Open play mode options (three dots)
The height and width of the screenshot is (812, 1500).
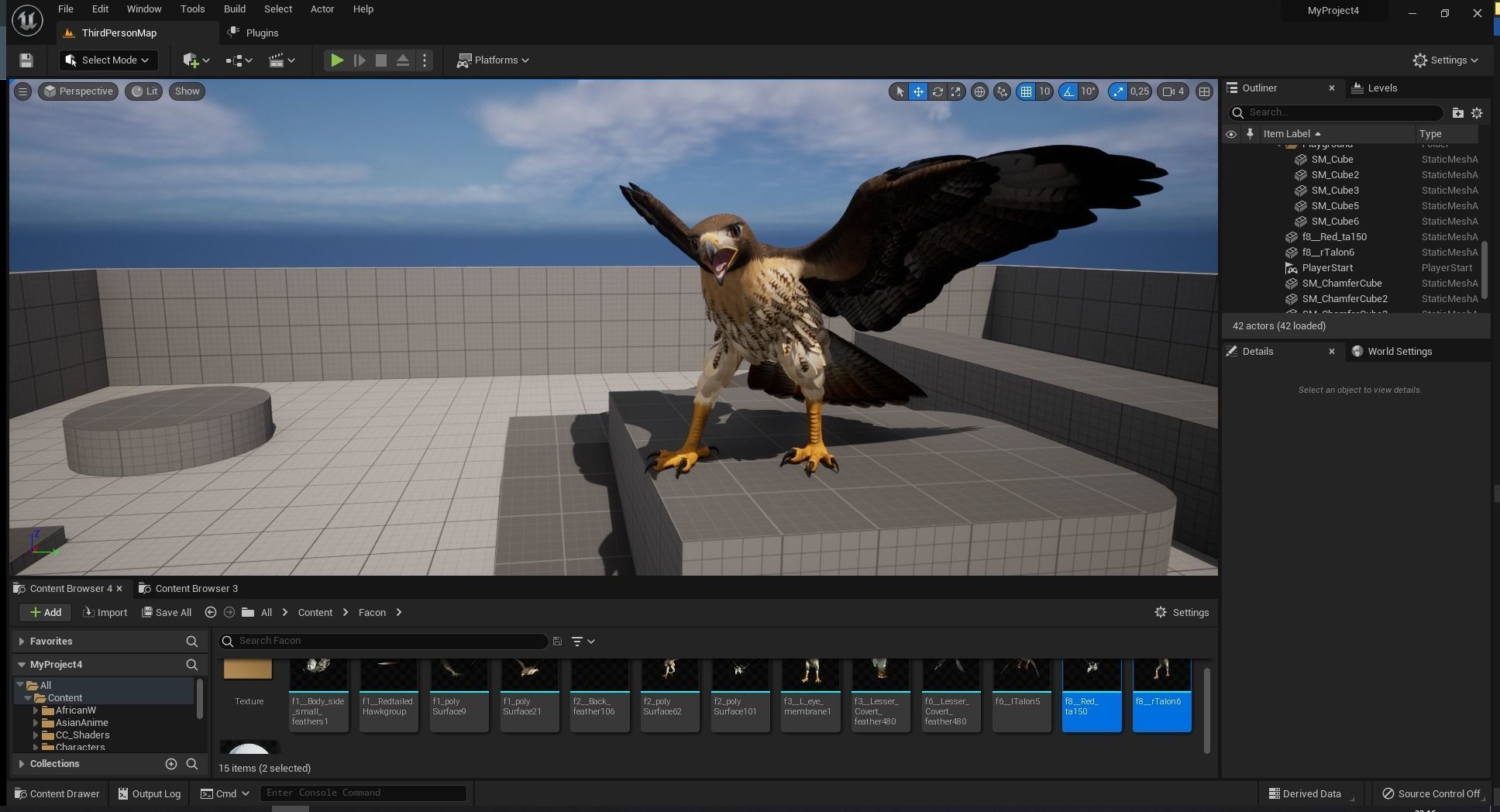[x=425, y=60]
